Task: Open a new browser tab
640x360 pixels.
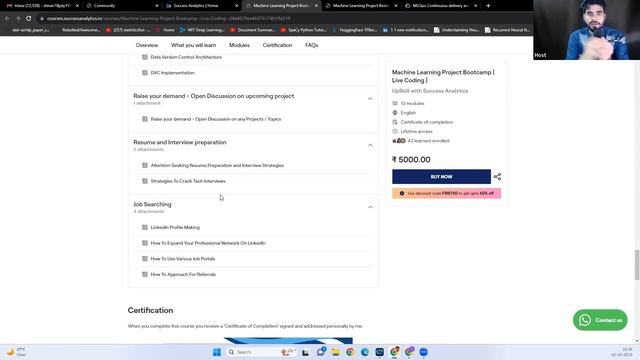Action: point(488,6)
